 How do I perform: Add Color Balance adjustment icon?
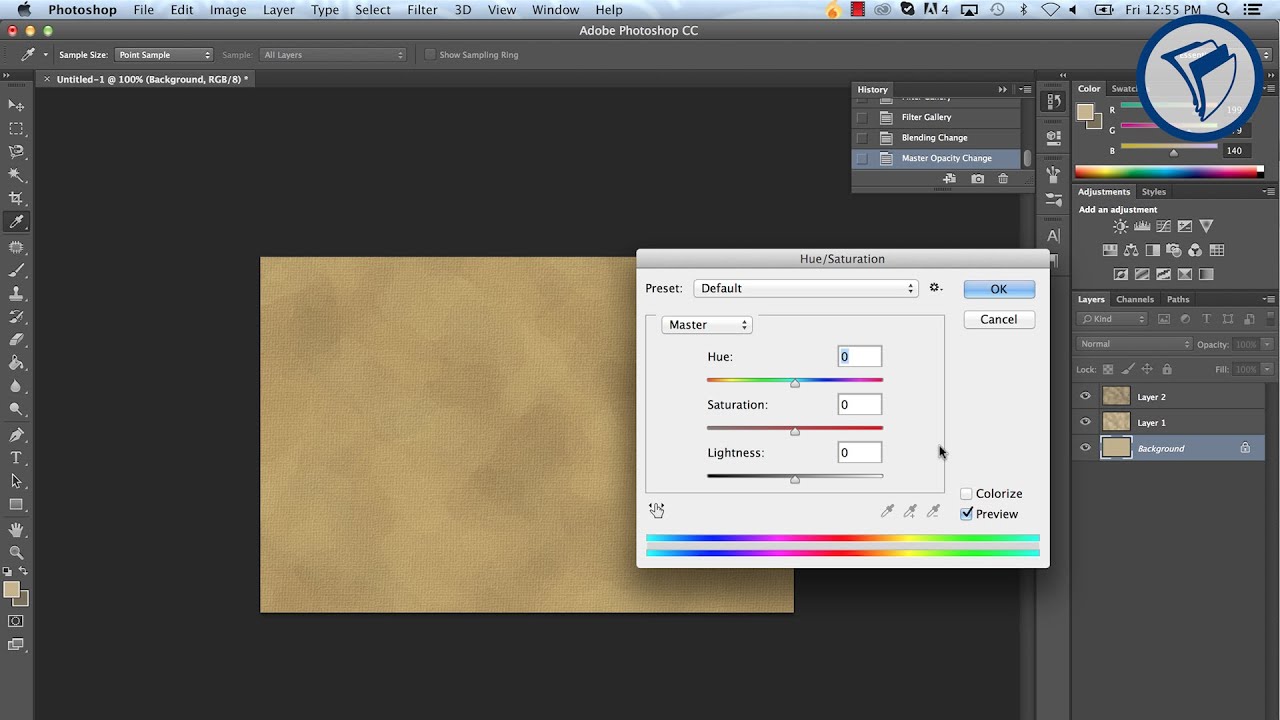[x=1131, y=251]
